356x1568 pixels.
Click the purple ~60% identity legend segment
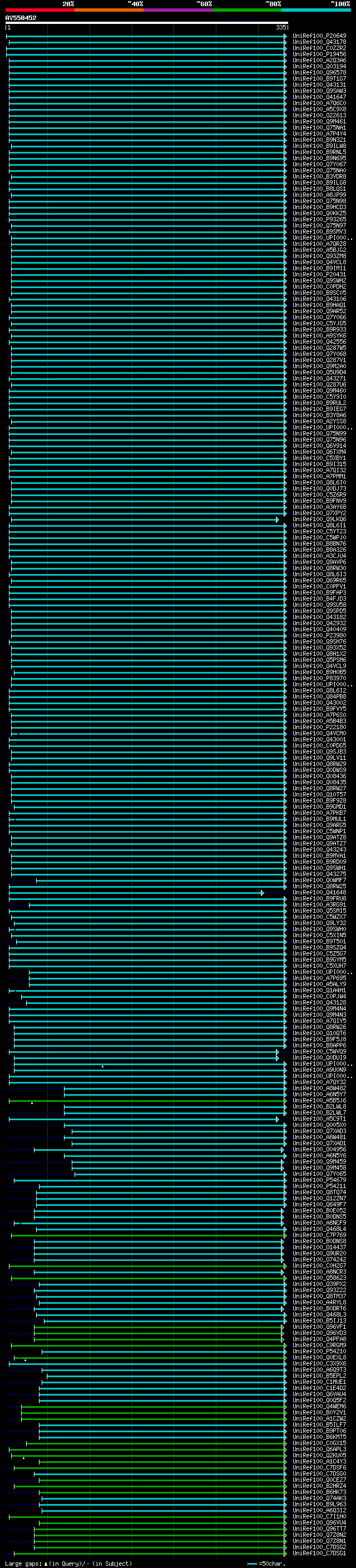tap(177, 10)
